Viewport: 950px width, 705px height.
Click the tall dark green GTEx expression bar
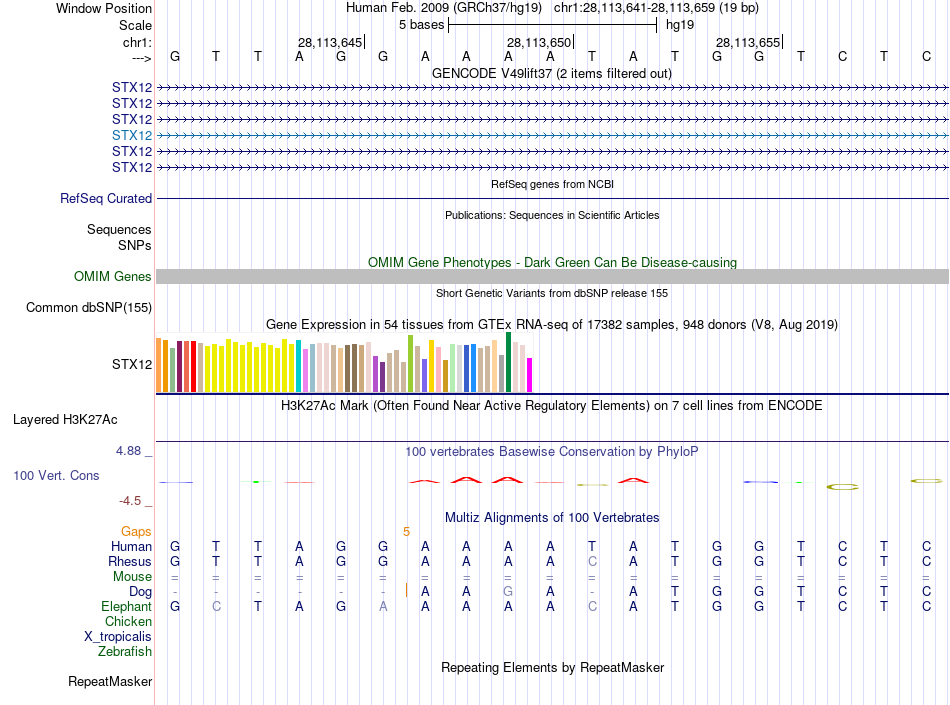[508, 362]
